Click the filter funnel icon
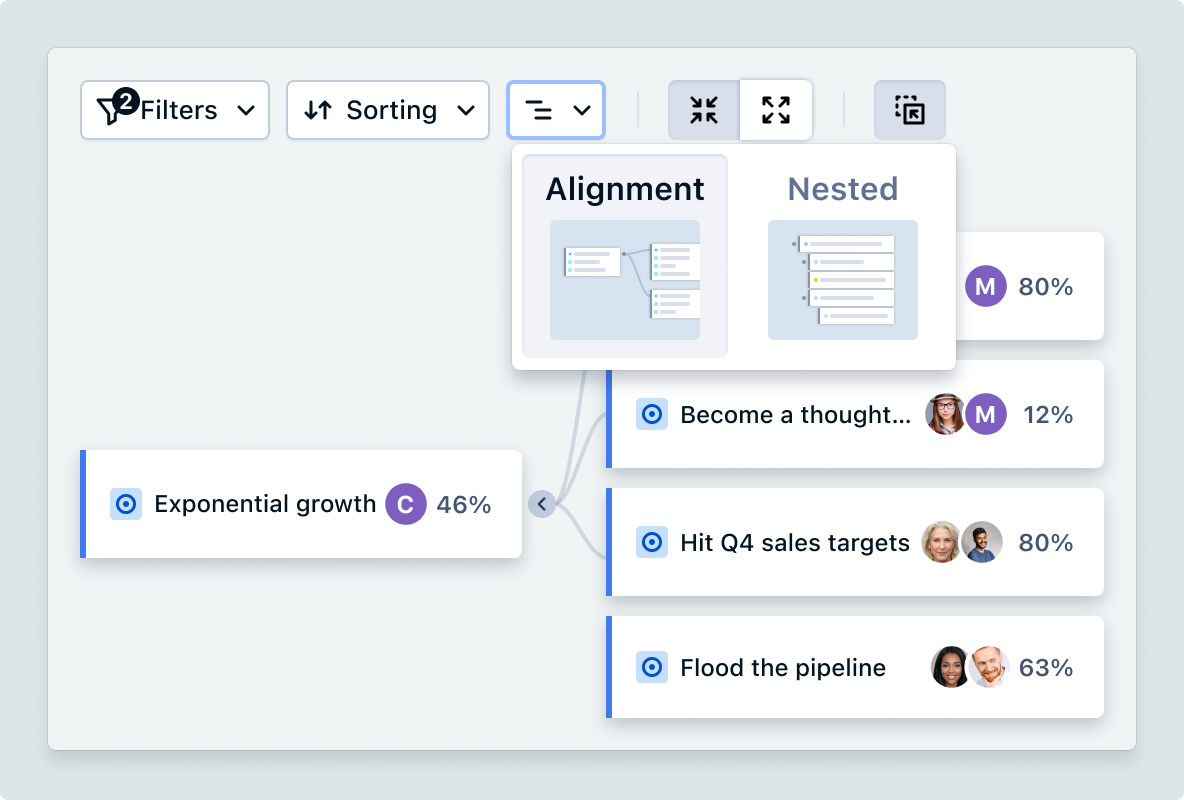This screenshot has width=1184, height=800. (x=110, y=111)
